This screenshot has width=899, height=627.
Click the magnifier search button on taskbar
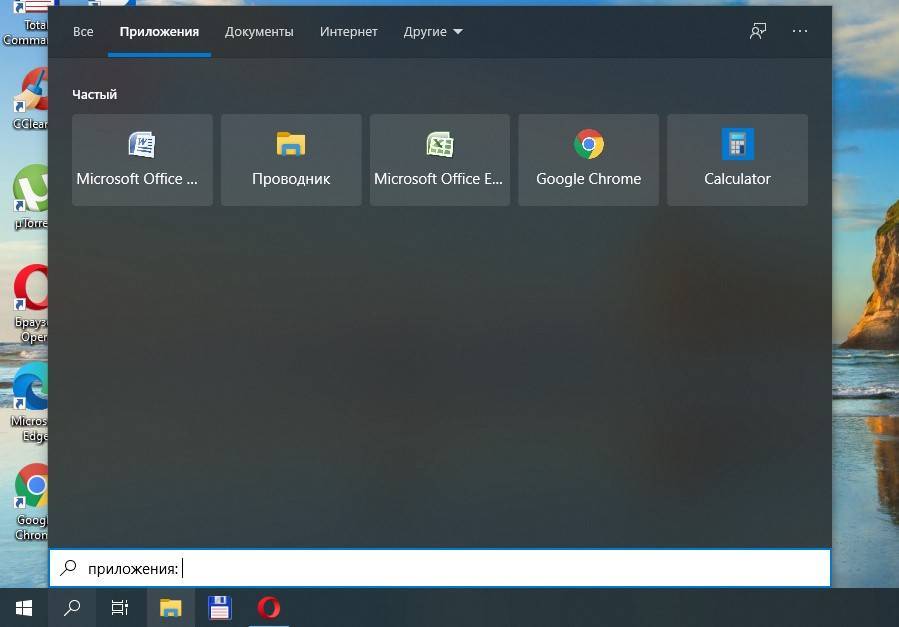pos(72,607)
